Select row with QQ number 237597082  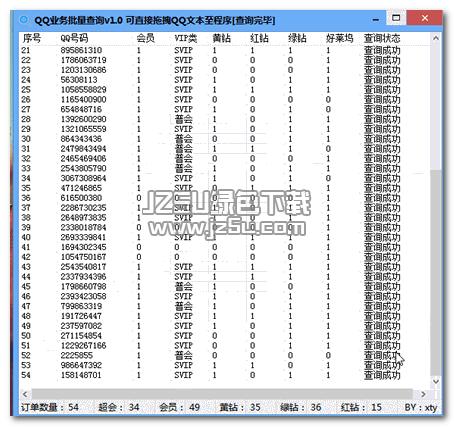[211, 326]
